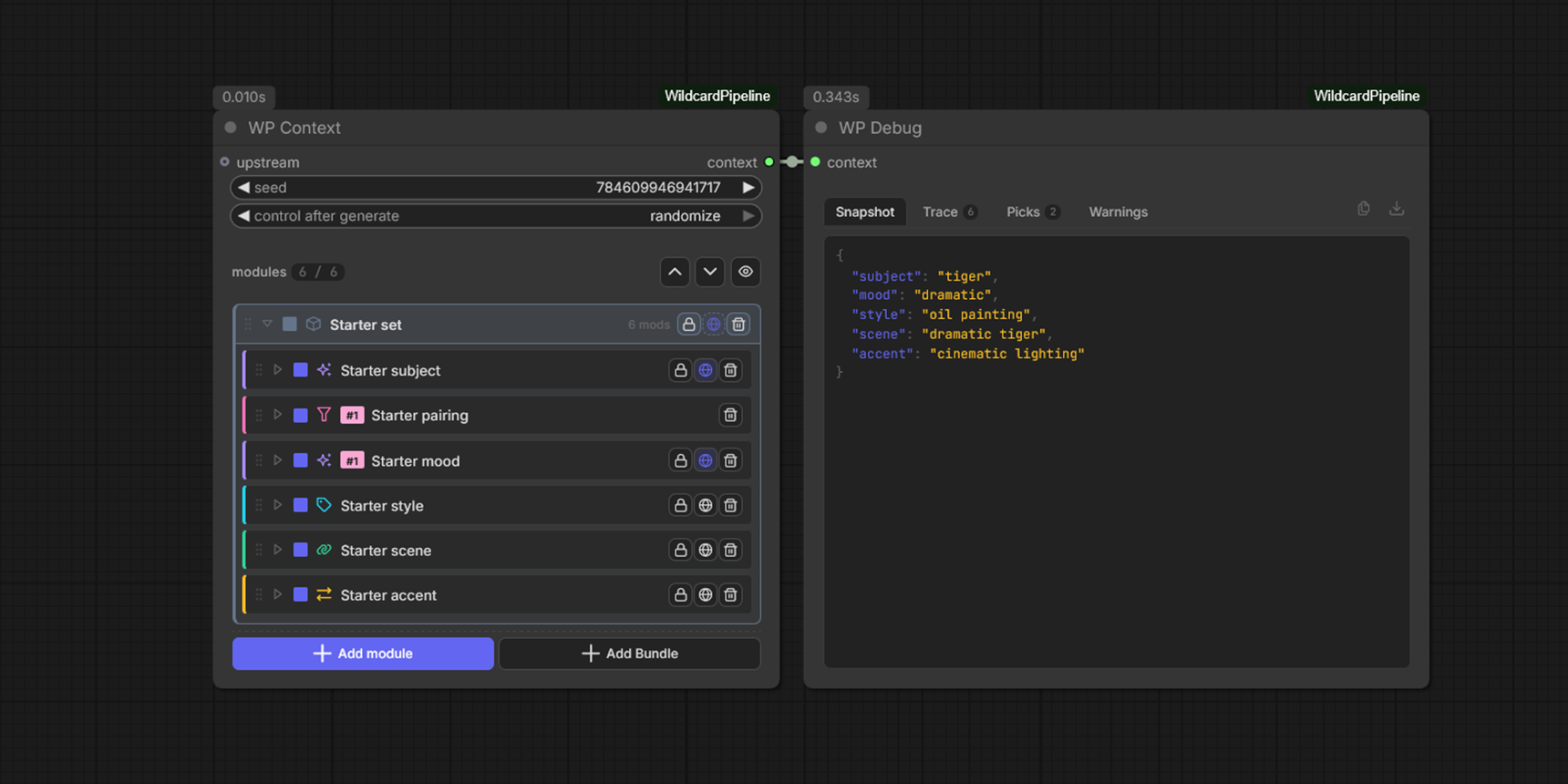The image size is (1568, 784).
Task: Toggle globe icon on Starter mood
Action: [x=706, y=460]
